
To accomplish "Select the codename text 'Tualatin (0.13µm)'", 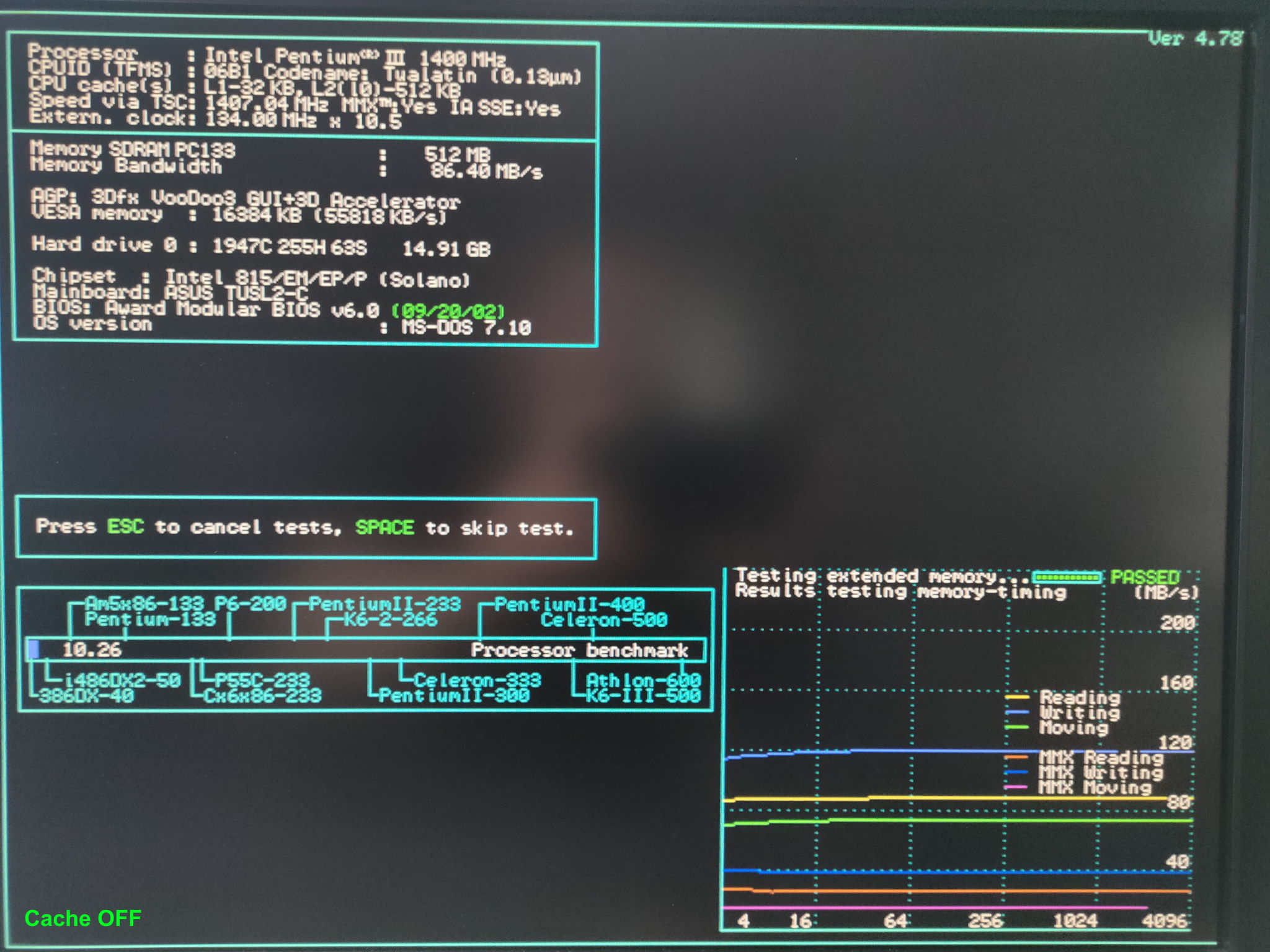I will point(482,75).
